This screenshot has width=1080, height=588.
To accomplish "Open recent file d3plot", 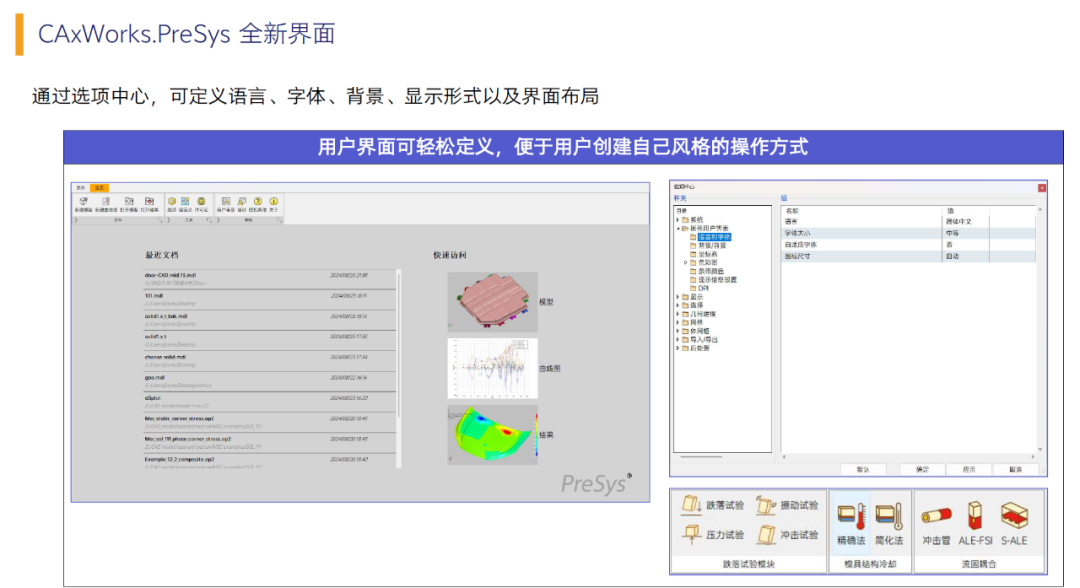I will [270, 402].
